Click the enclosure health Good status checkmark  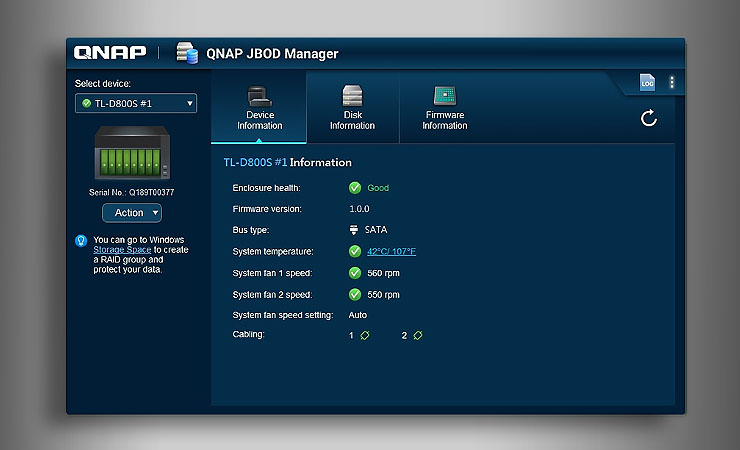(x=355, y=188)
